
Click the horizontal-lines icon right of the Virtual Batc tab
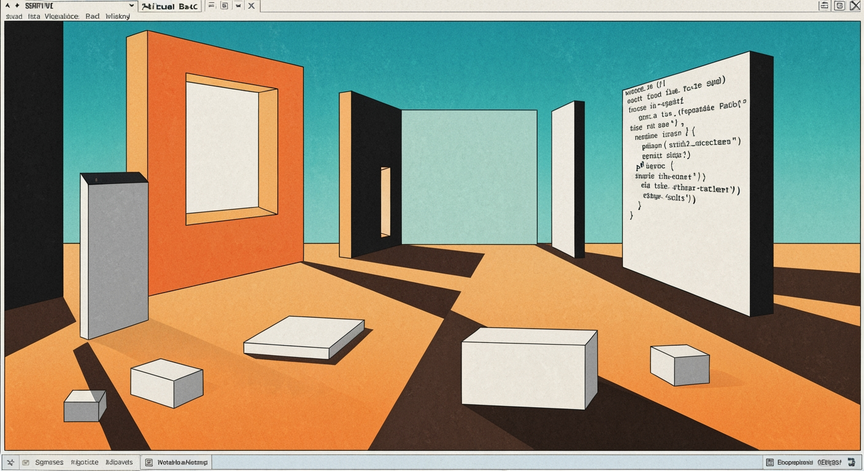coord(211,6)
